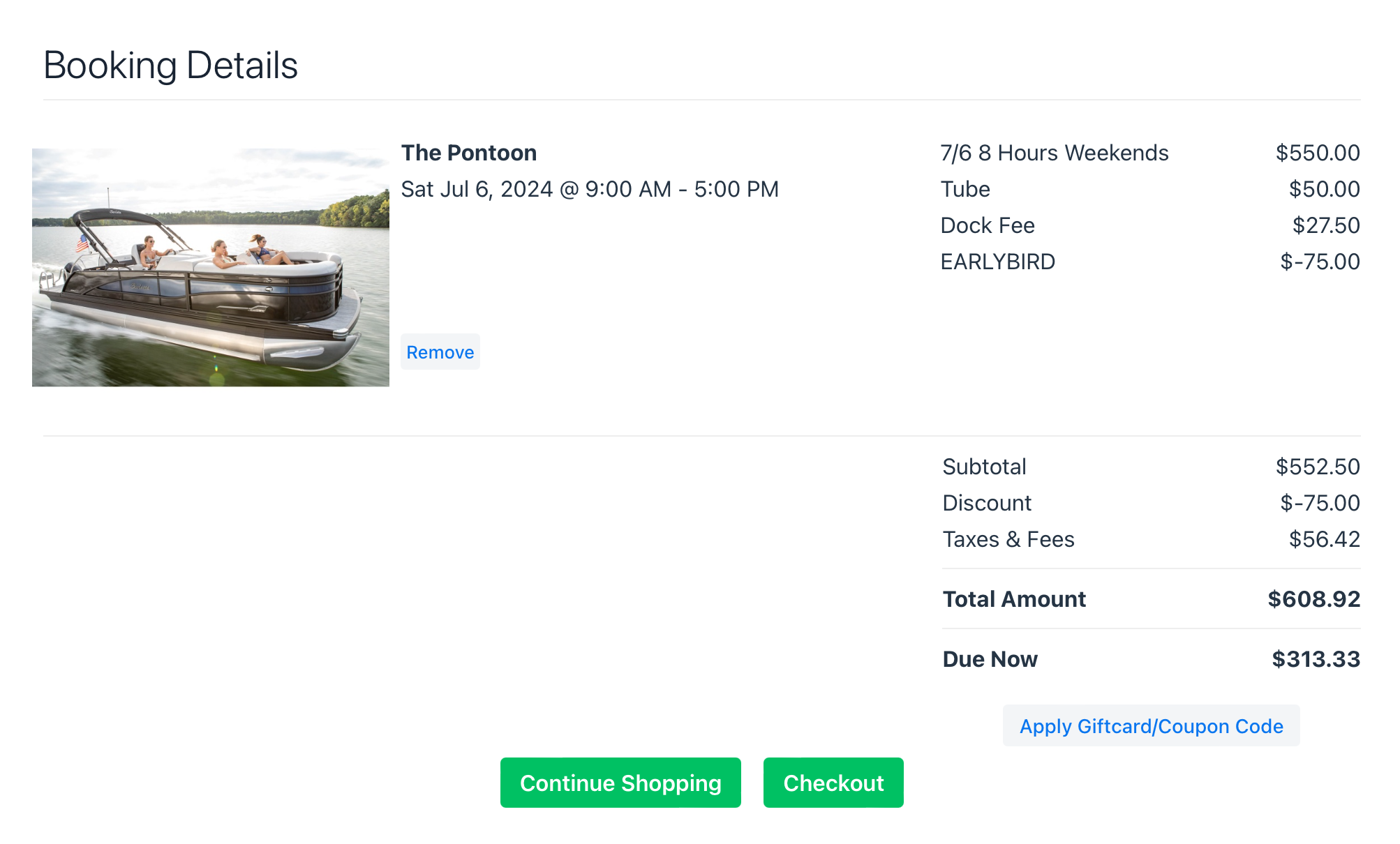Click the Remove link for The Pontoon
Viewport: 1400px width, 844px height.
pos(440,352)
